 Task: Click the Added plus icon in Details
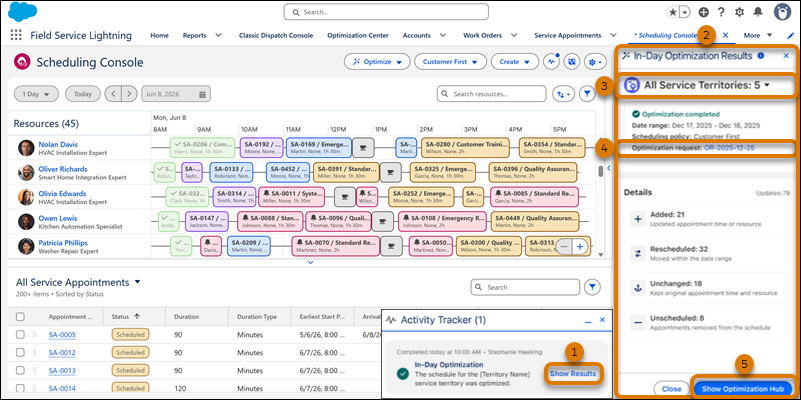(638, 220)
